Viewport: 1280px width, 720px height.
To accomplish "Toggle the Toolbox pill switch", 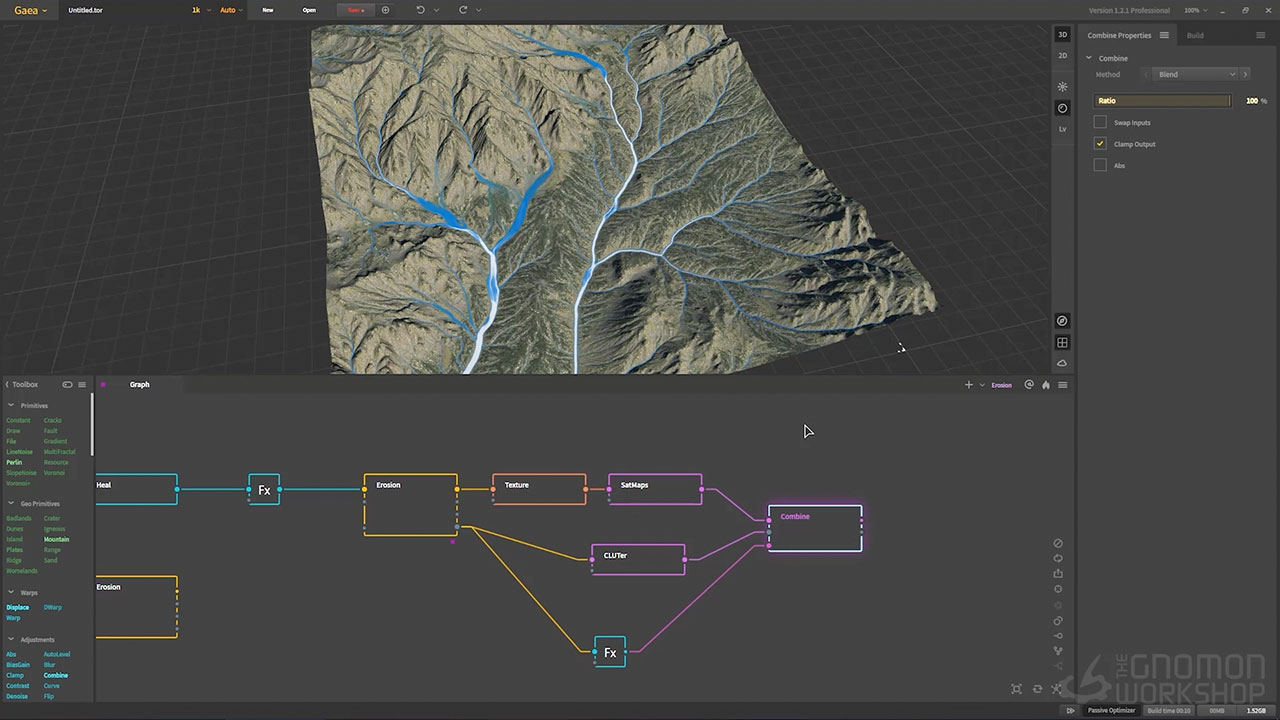I will click(67, 384).
